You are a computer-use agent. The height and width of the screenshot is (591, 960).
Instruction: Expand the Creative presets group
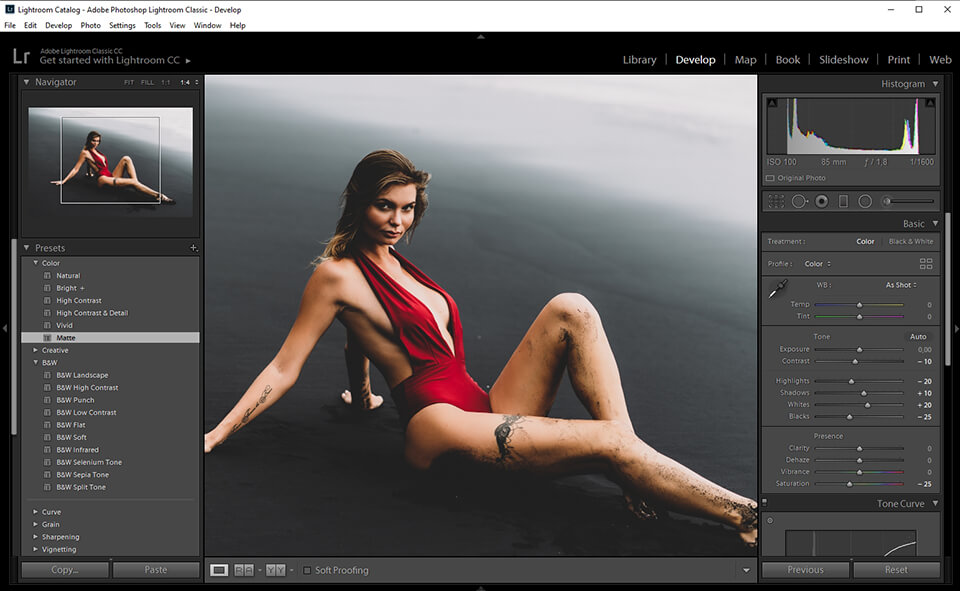point(36,350)
